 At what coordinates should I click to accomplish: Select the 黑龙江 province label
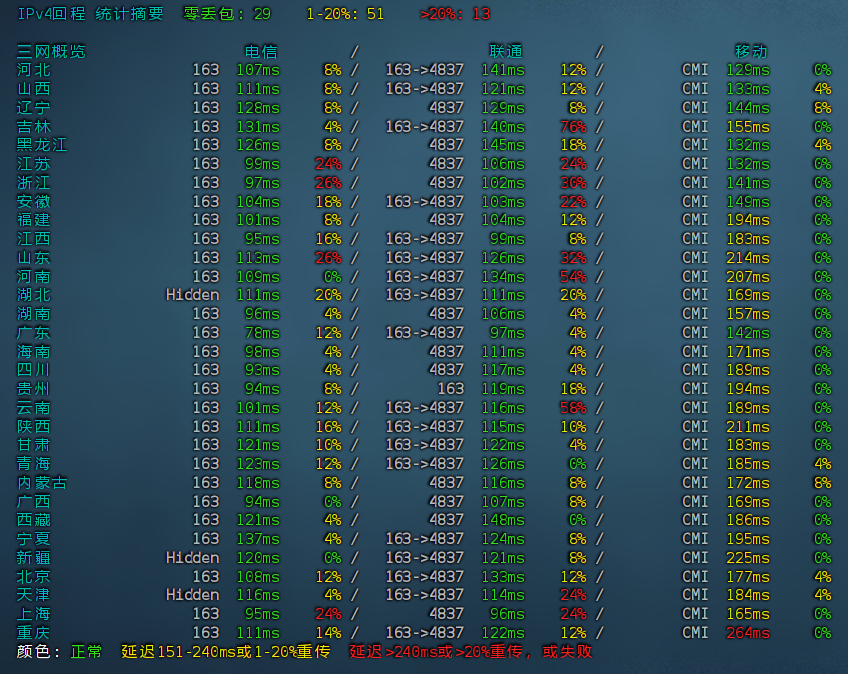click(x=42, y=145)
